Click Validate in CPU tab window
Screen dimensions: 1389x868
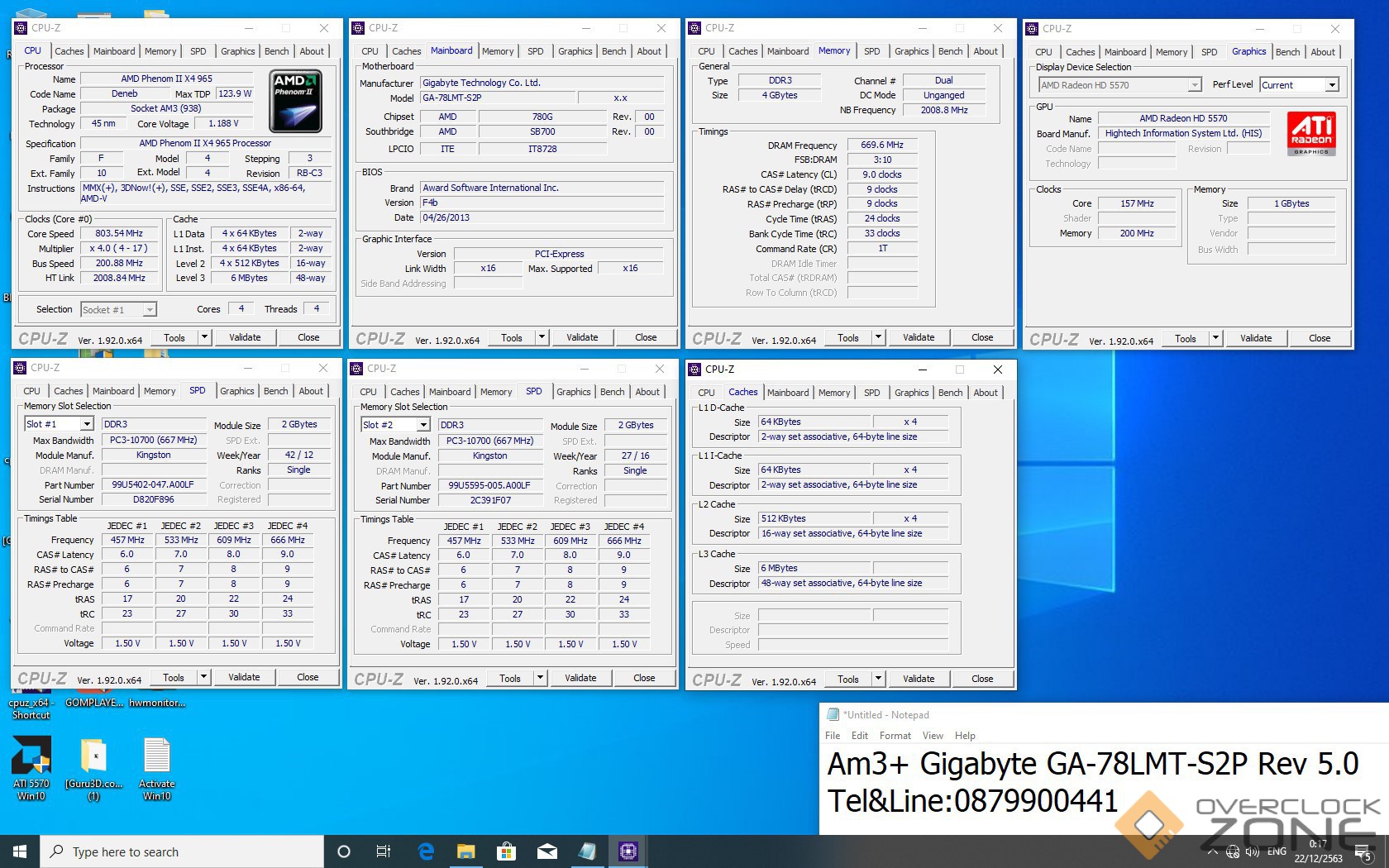click(x=245, y=337)
